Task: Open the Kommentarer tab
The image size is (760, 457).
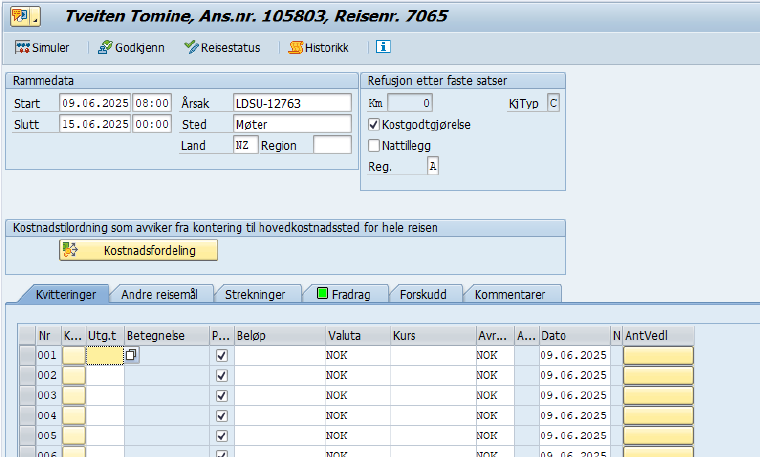Action: coord(510,294)
